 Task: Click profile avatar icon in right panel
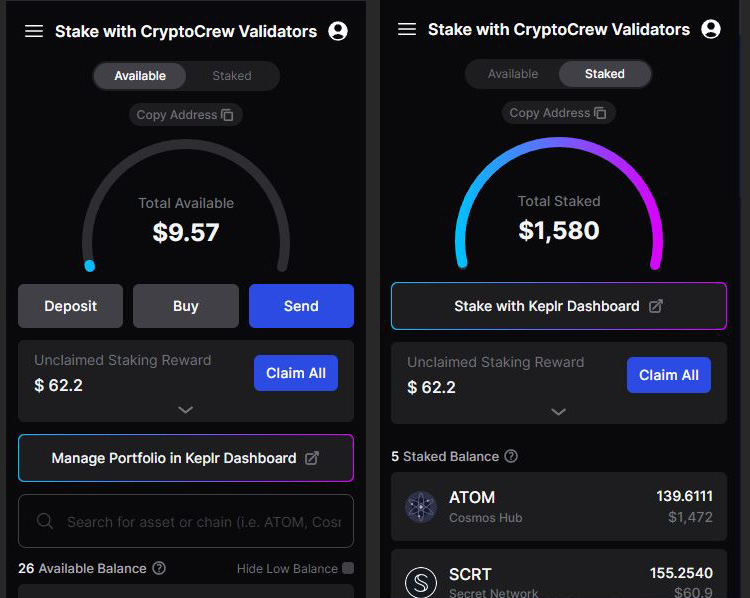711,29
